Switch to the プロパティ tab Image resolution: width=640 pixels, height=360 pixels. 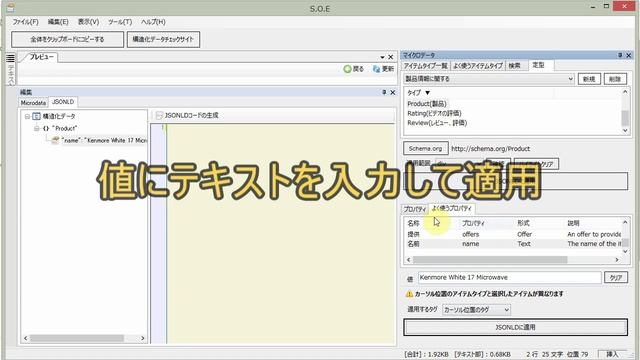(x=414, y=209)
